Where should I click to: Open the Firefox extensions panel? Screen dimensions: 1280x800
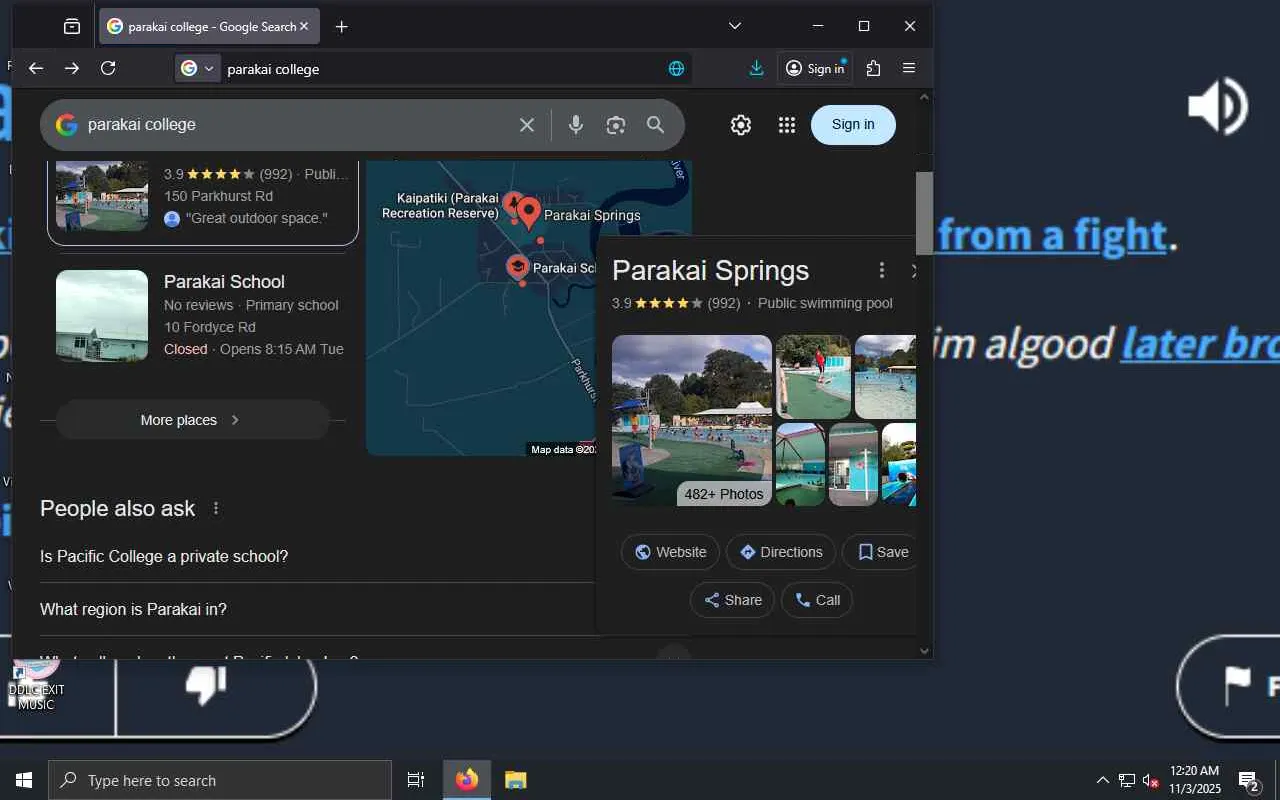click(873, 68)
